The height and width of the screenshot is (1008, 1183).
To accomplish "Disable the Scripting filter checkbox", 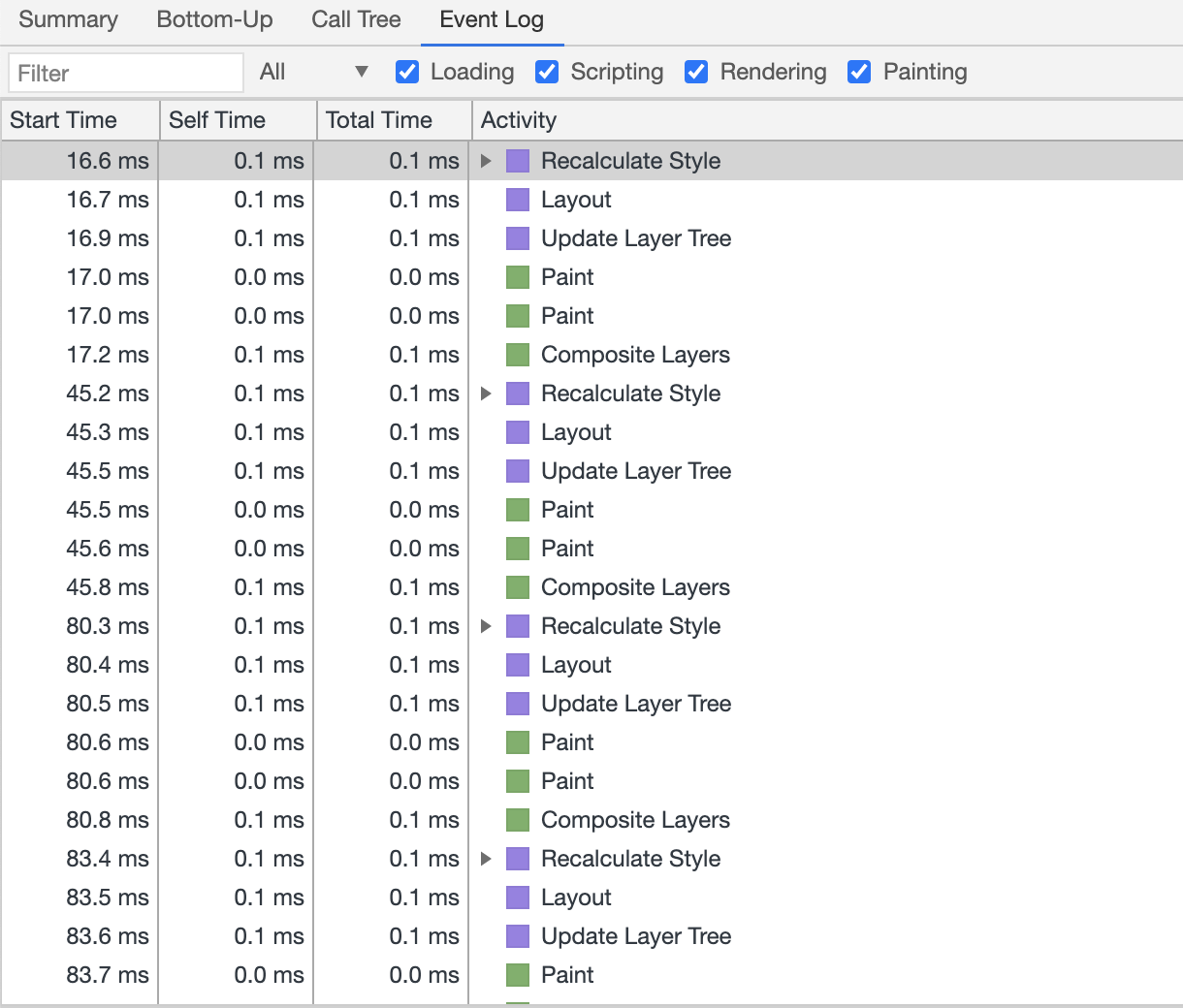I will tap(547, 72).
